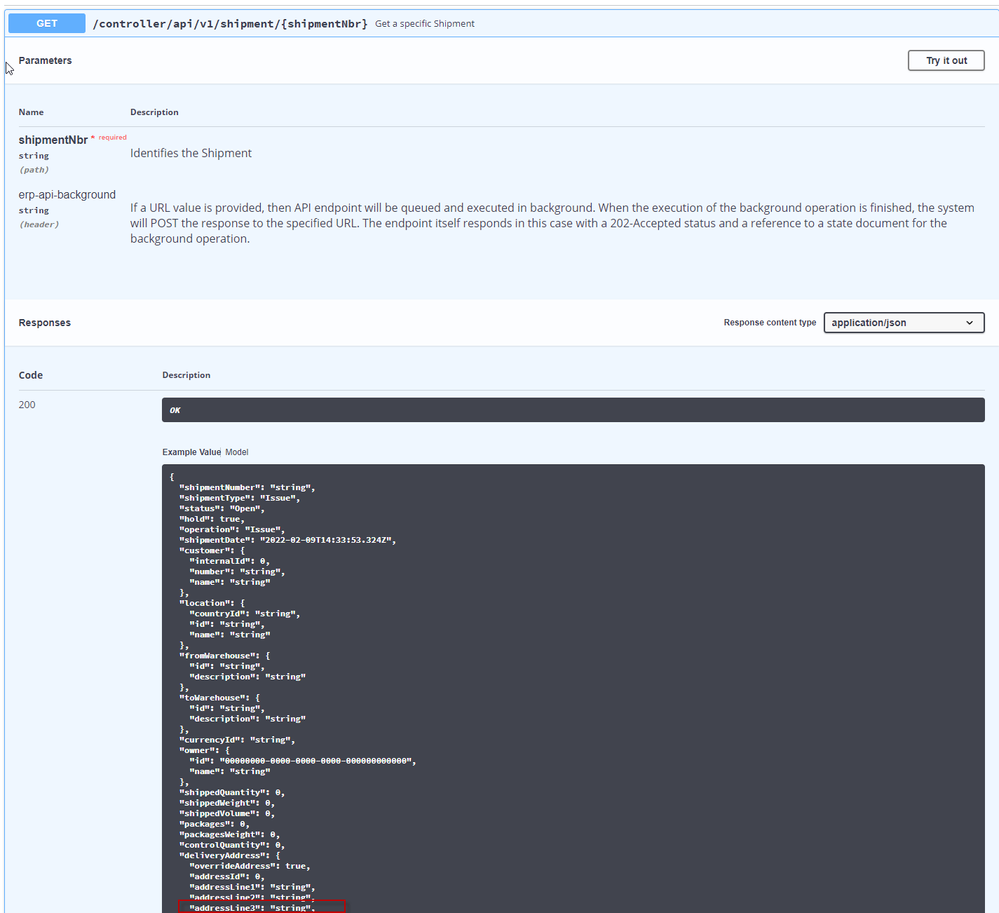Click the erp-api-background description paragraph

click(x=552, y=223)
